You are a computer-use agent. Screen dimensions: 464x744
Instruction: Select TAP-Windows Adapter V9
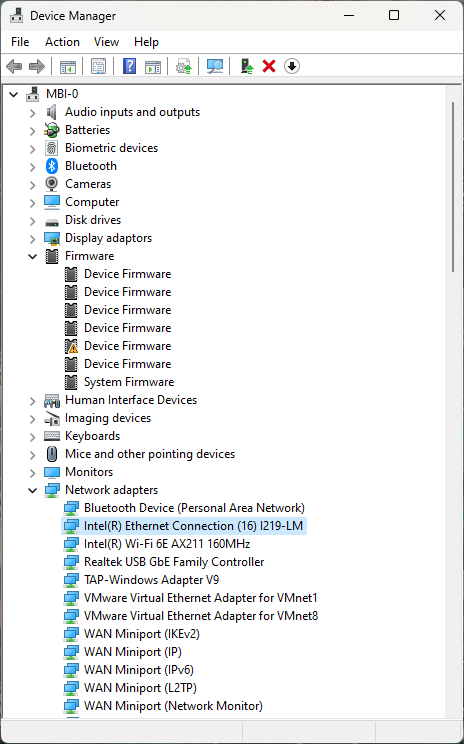pyautogui.click(x=151, y=580)
